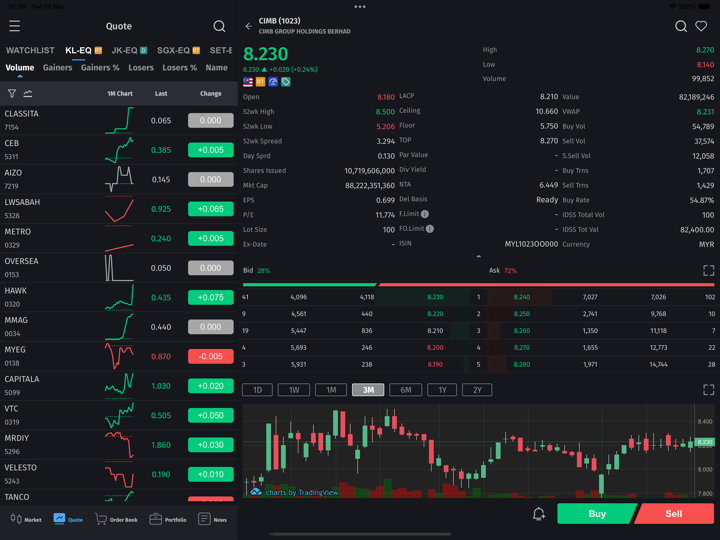This screenshot has height=540, width=720.
Task: Go back using the CIMB back arrow
Action: point(249,26)
